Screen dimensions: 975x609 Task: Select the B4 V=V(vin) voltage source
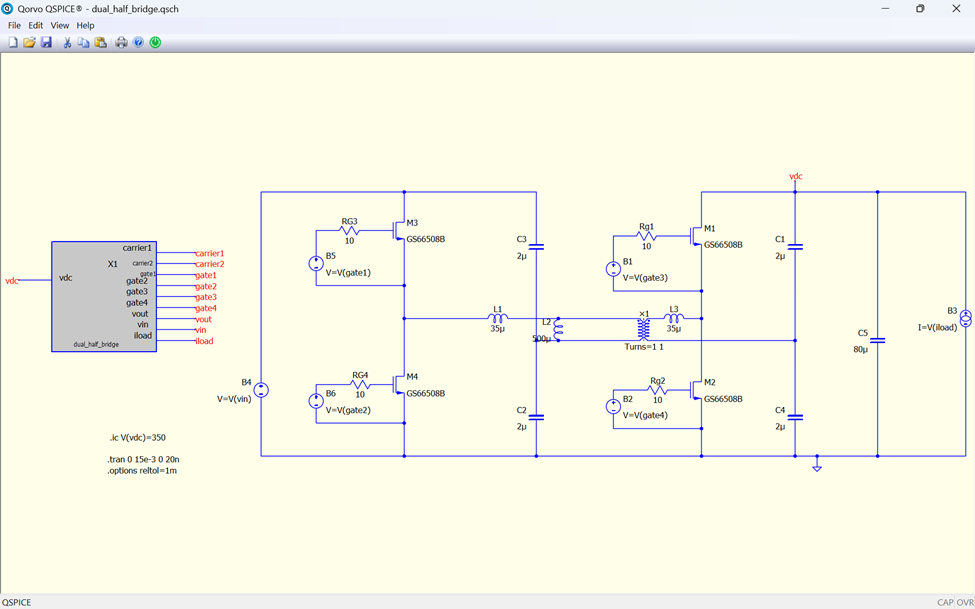[261, 390]
